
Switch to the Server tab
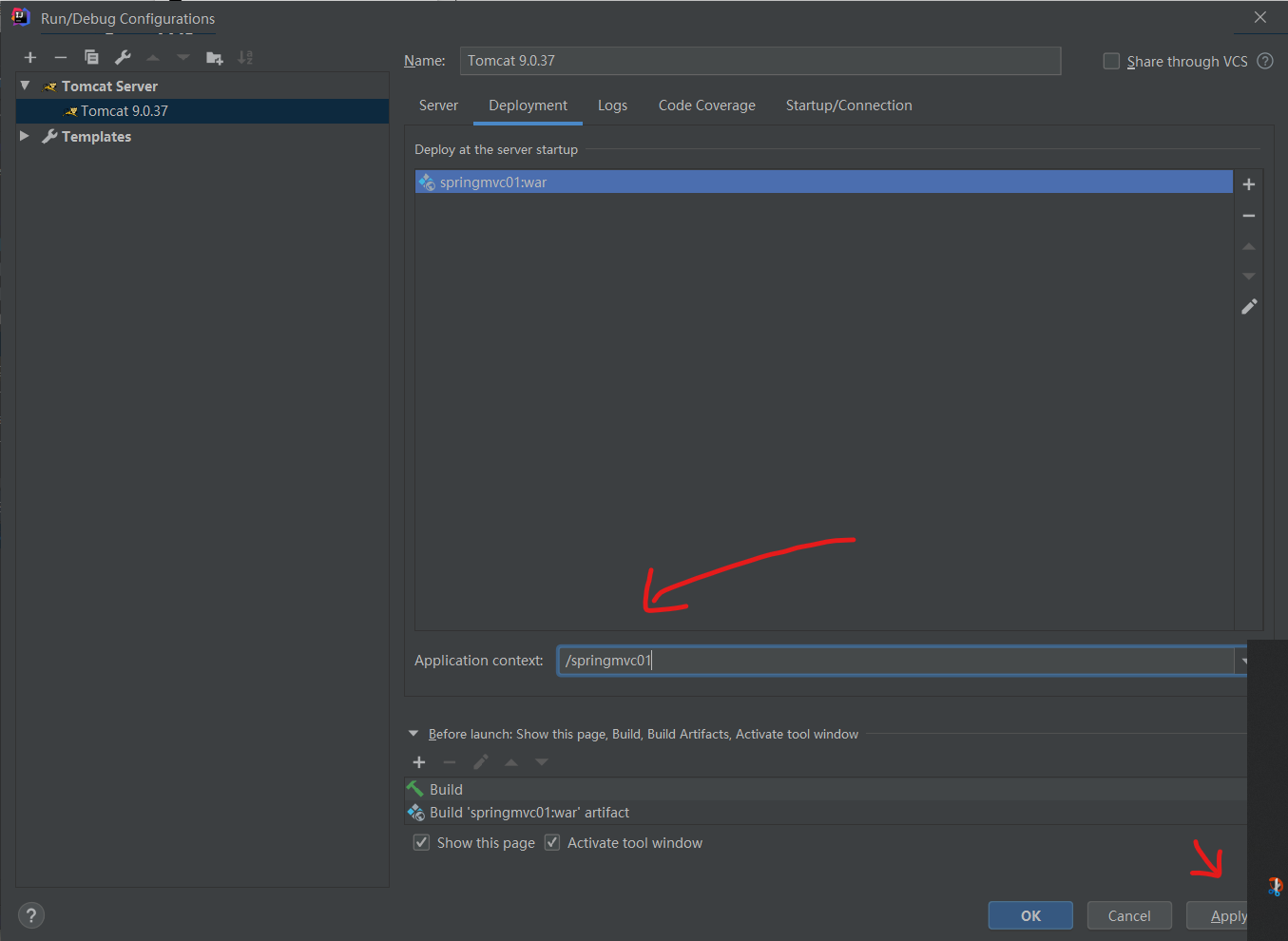click(x=438, y=106)
